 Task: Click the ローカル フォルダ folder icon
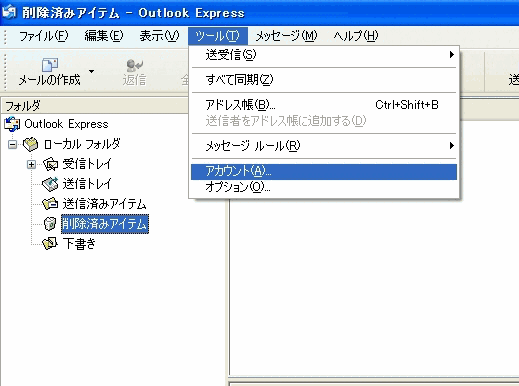(x=30, y=144)
